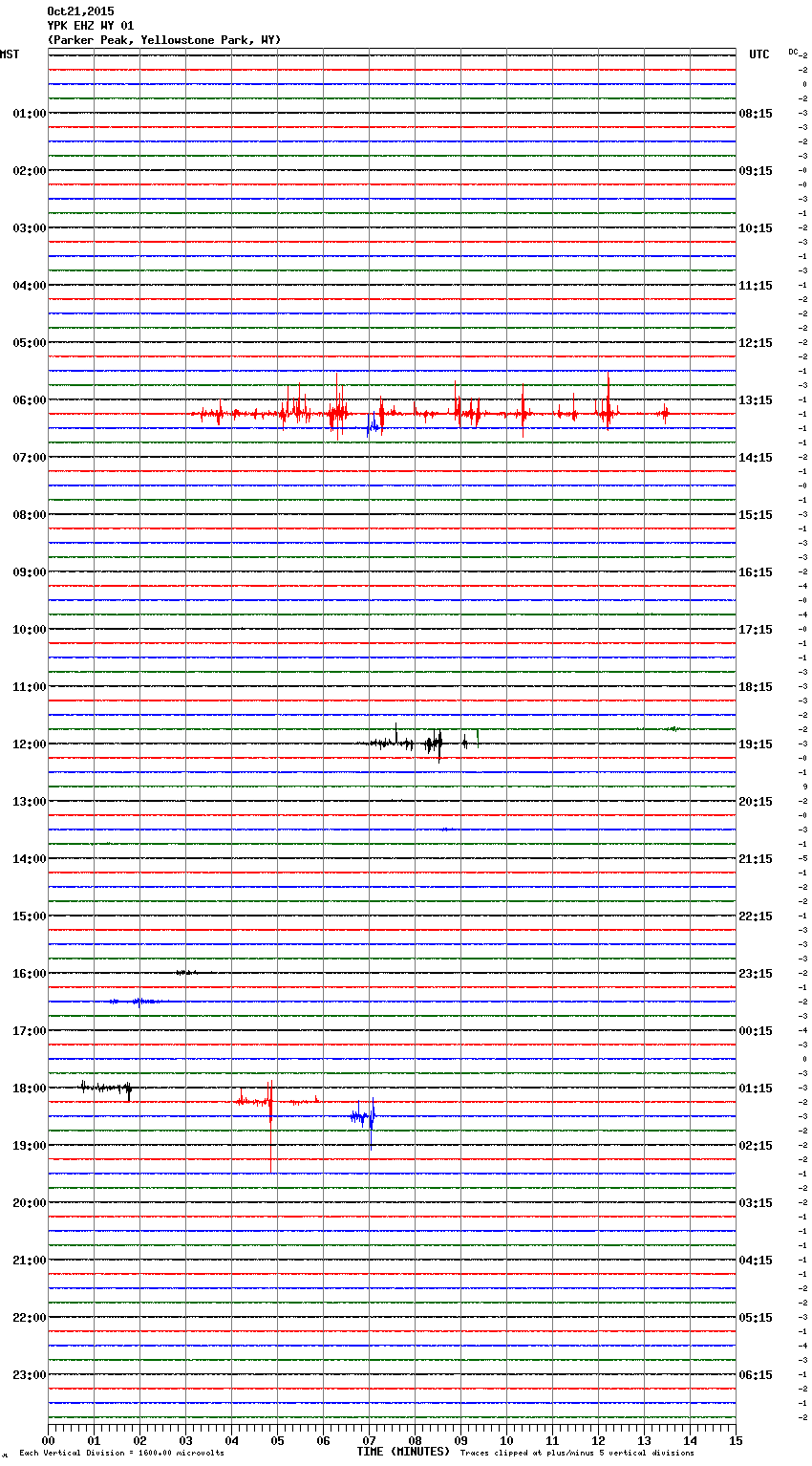The image size is (812, 1466).
Task: Click the 12:15 UTC time label
Action: click(756, 343)
